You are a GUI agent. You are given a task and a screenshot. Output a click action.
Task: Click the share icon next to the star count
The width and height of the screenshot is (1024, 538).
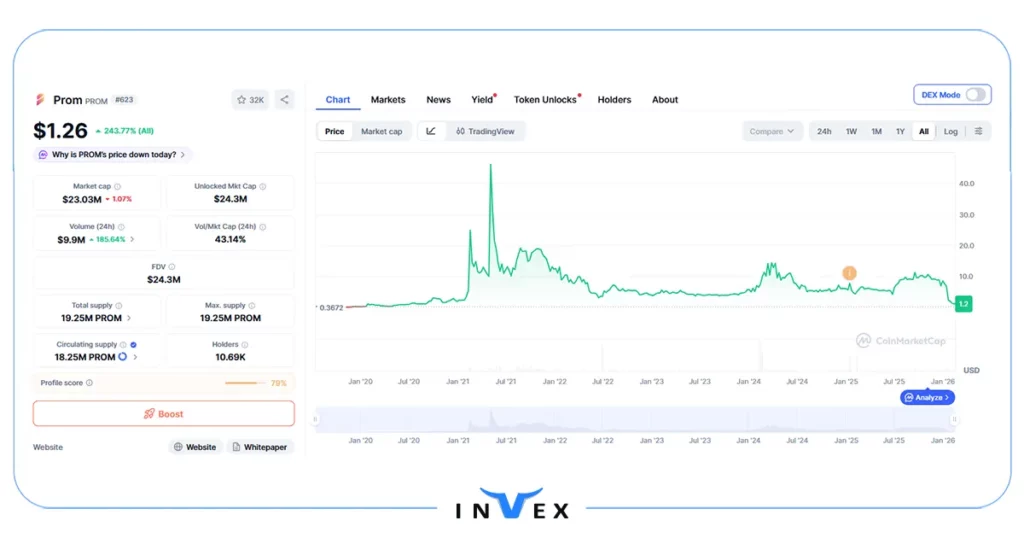(284, 100)
